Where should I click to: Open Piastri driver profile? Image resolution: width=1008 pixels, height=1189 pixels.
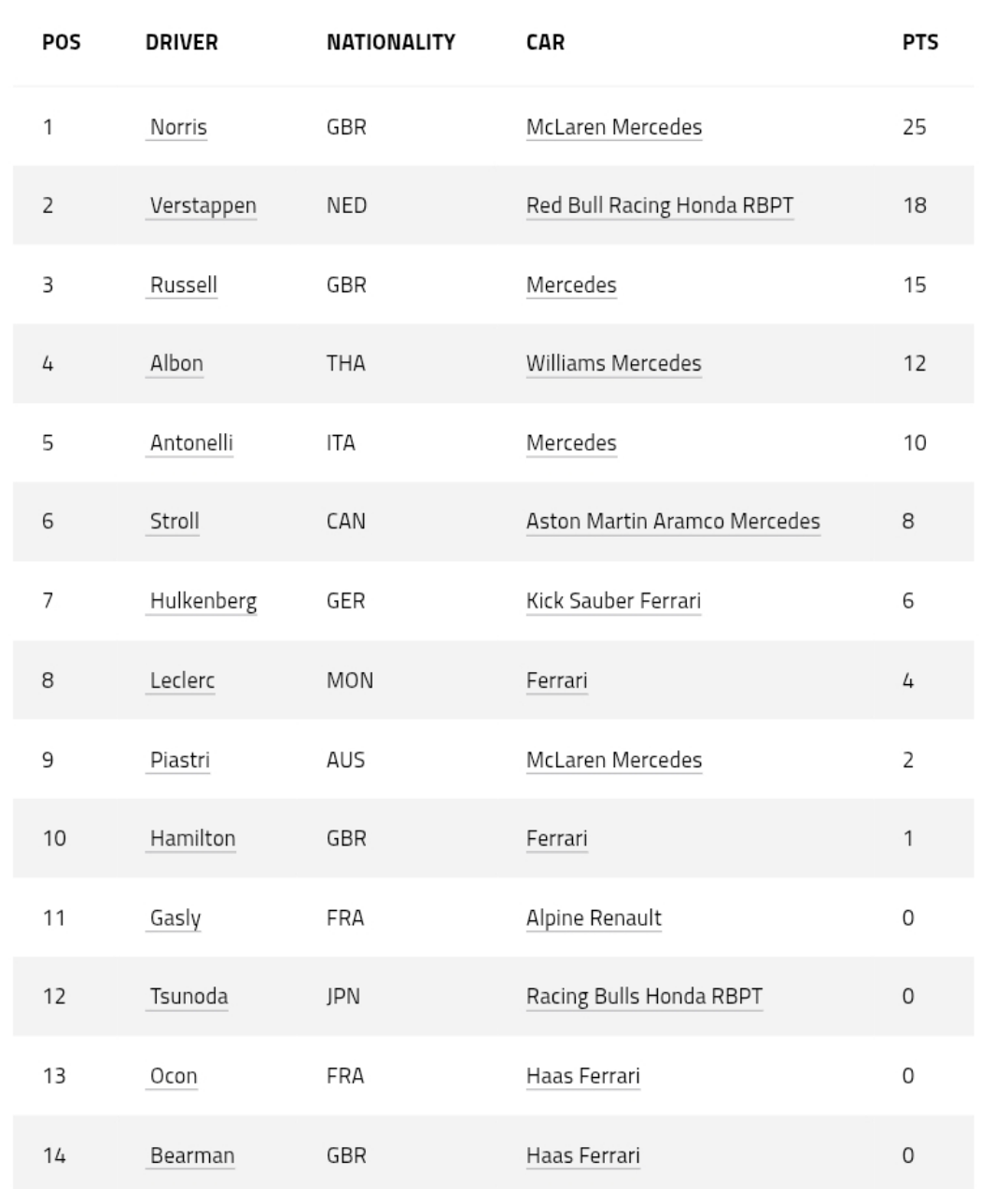tap(179, 760)
